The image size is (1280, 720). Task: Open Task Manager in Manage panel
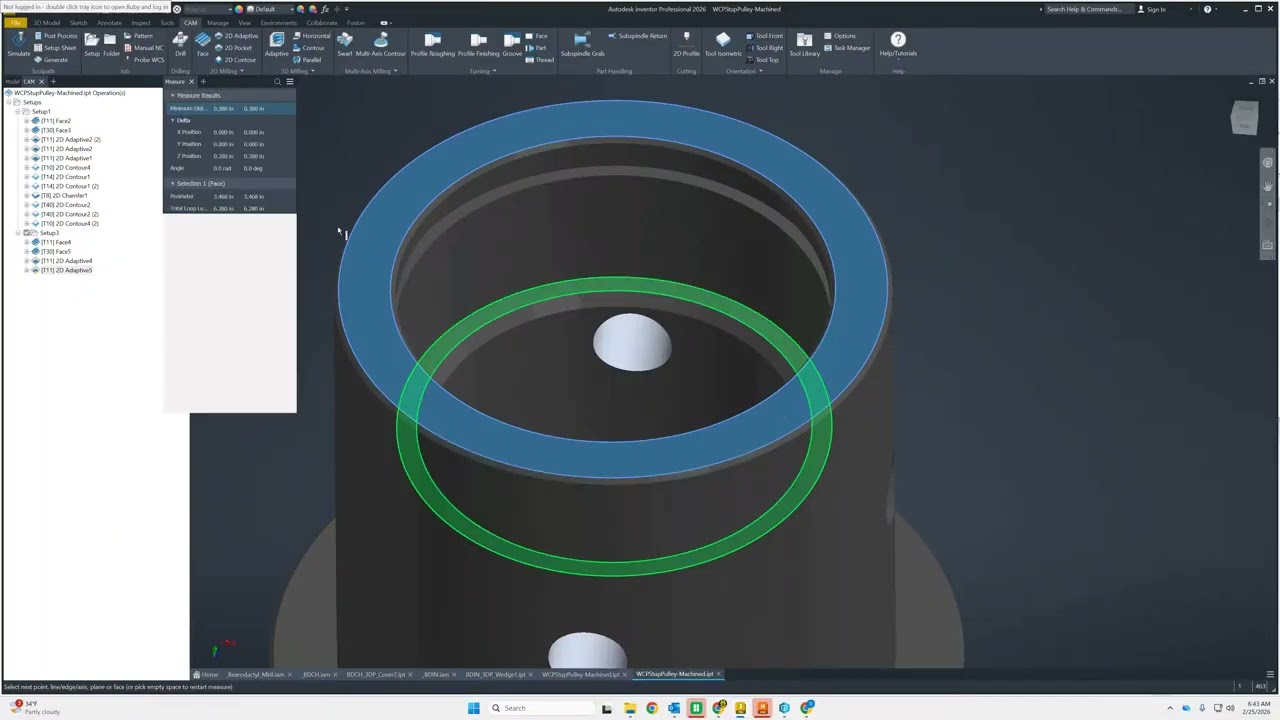tap(846, 48)
